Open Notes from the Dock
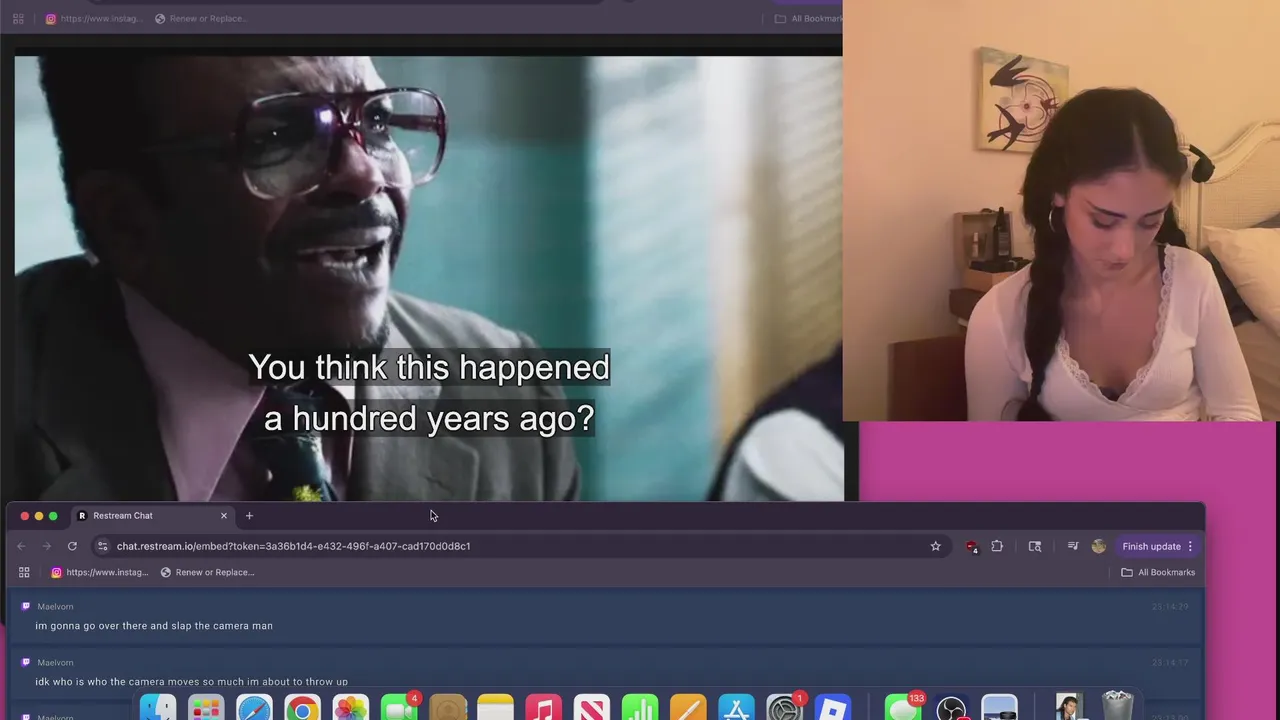This screenshot has height=720, width=1280. point(495,707)
